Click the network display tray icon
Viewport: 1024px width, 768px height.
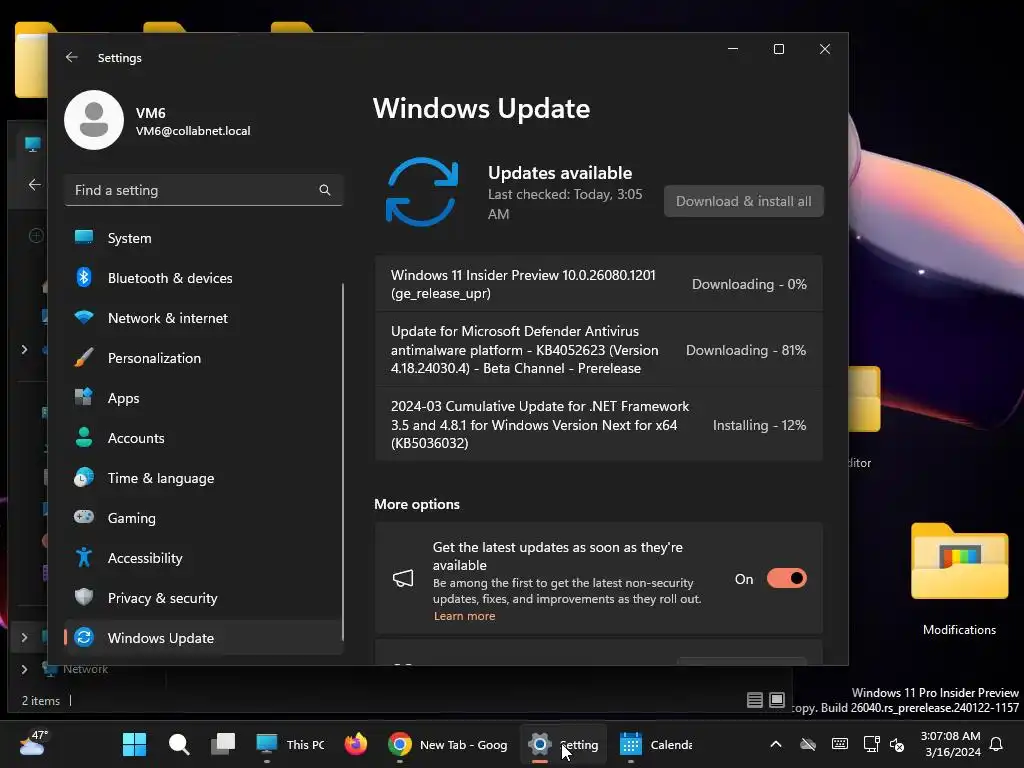(x=872, y=744)
